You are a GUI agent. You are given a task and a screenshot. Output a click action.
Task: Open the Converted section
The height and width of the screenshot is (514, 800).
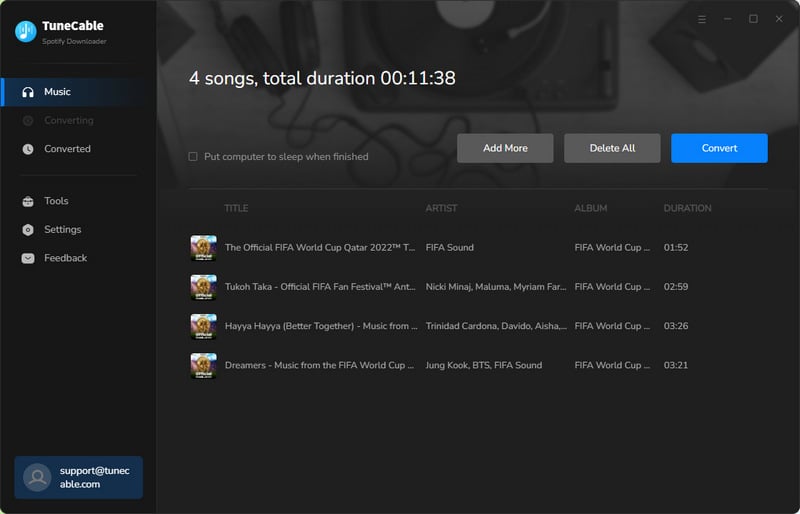tap(79, 149)
